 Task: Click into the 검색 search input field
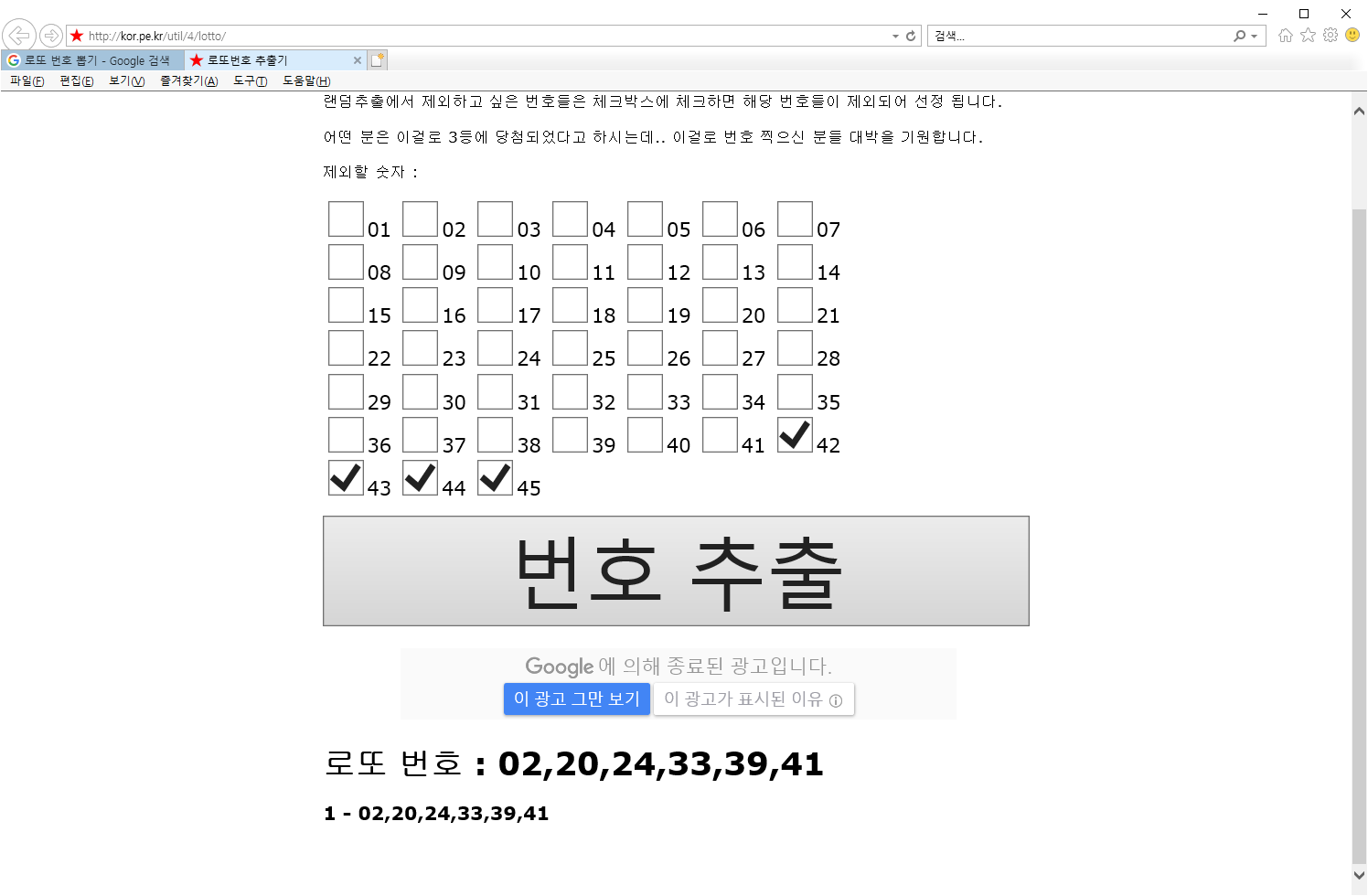tap(1079, 36)
